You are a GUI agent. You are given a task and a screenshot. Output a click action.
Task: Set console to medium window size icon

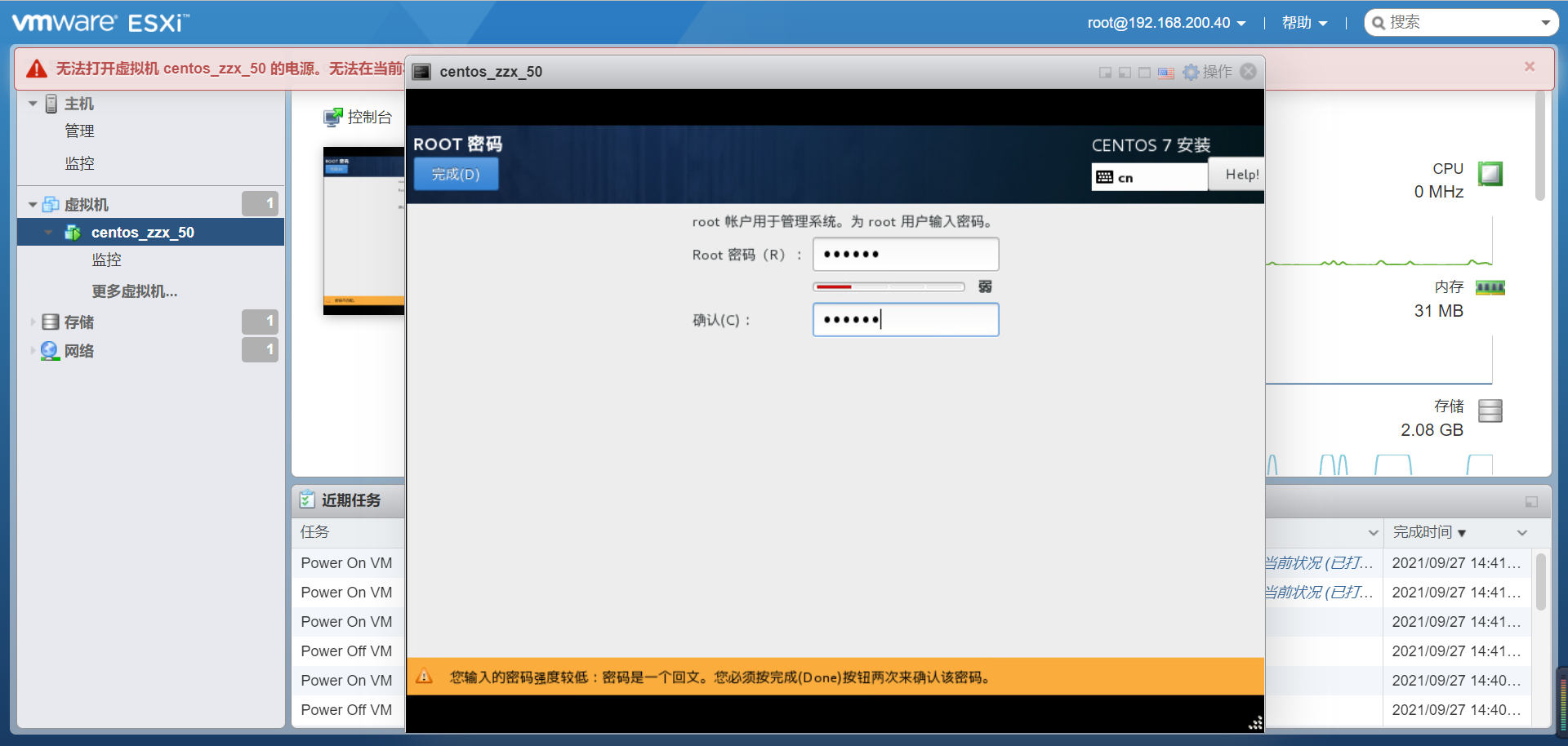click(1125, 73)
